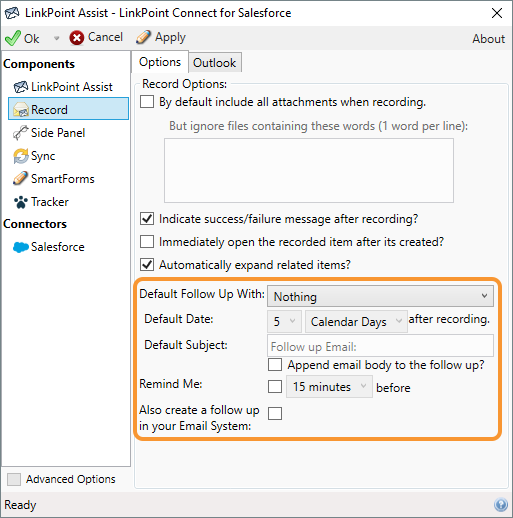
Task: Enable Append email body to follow up
Action: pyautogui.click(x=275, y=365)
